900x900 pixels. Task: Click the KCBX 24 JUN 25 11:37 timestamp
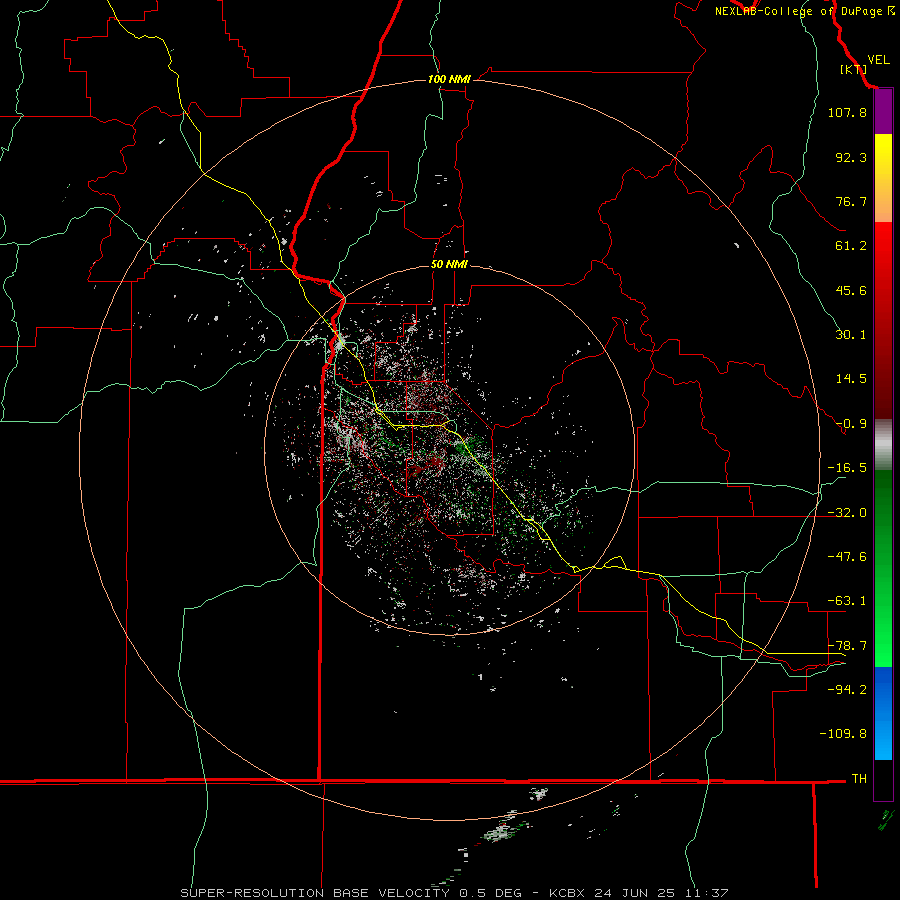coord(639,893)
